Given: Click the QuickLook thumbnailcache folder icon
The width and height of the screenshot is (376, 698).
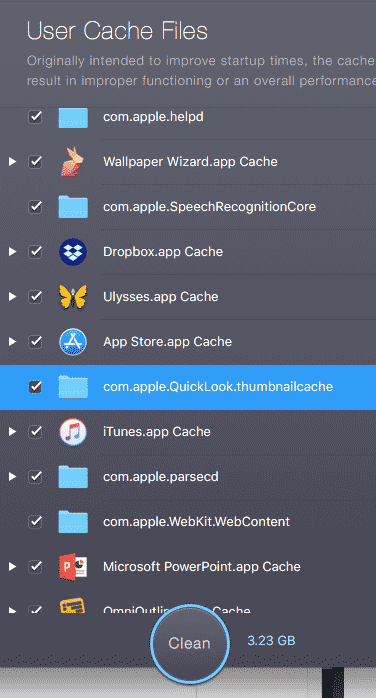Looking at the screenshot, I should coord(73,386).
